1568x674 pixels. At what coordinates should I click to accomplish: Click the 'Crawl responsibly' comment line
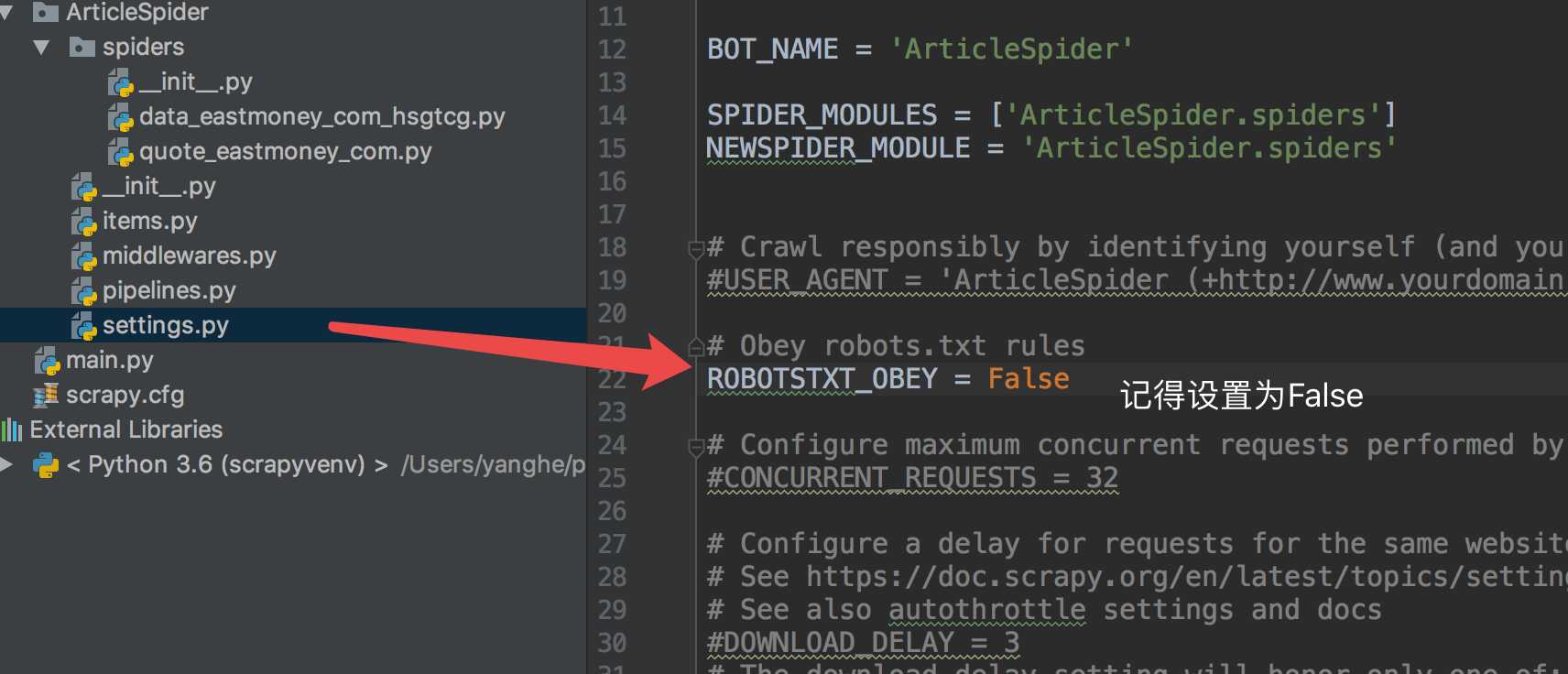[x=1136, y=247]
